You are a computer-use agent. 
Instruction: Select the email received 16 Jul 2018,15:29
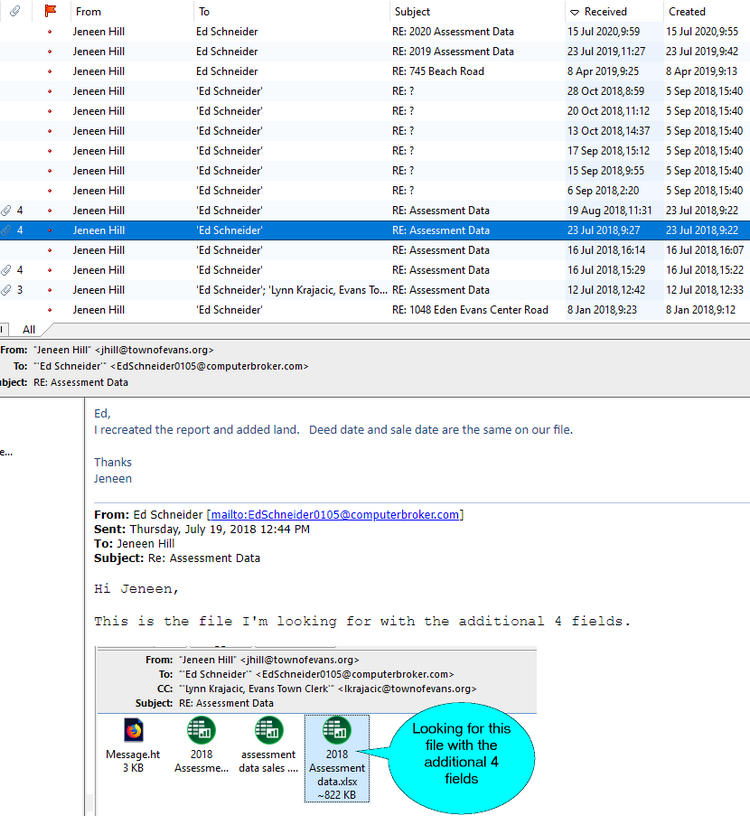(375, 270)
